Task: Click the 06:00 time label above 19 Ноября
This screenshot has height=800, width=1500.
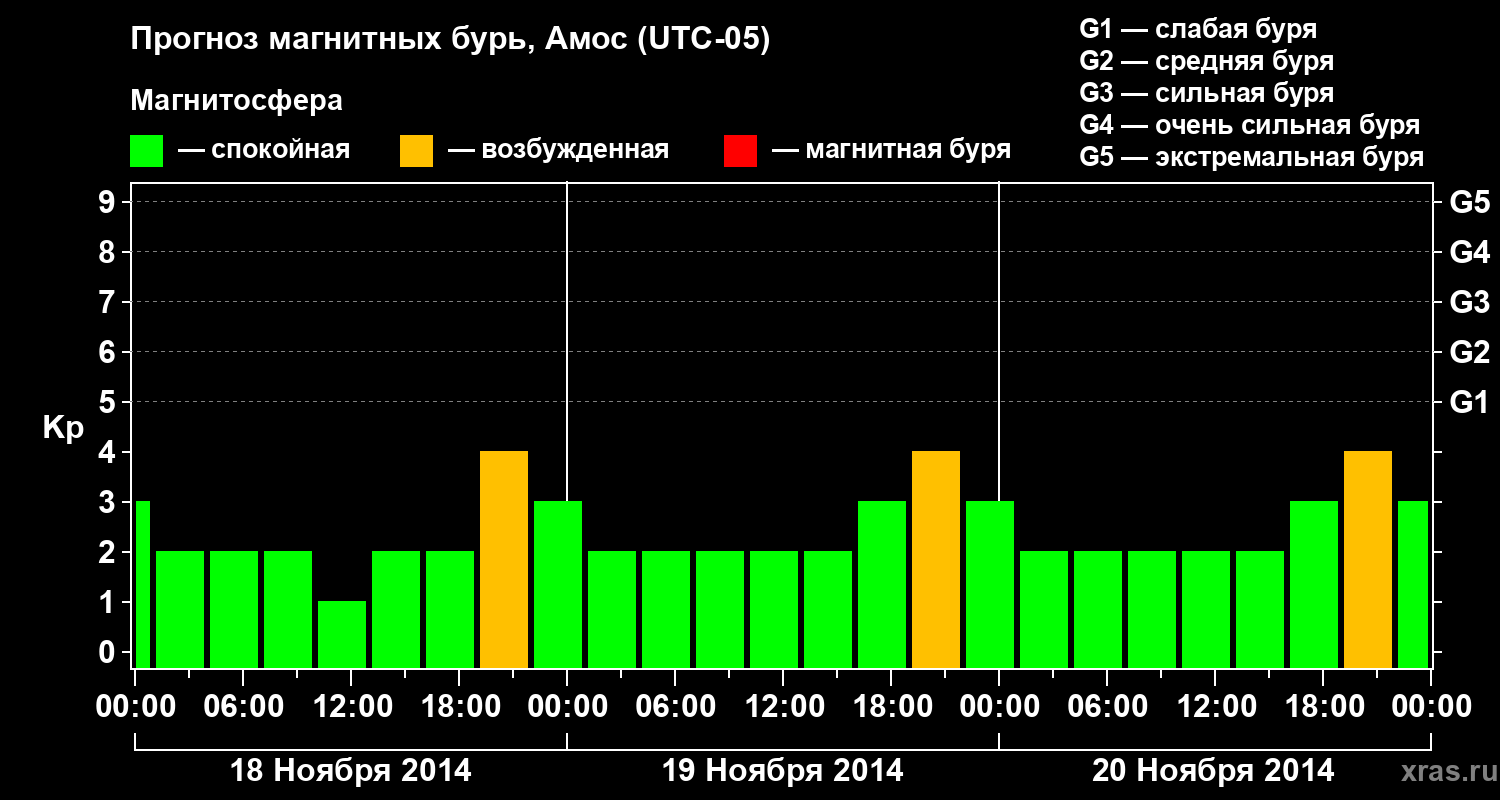Action: click(675, 707)
